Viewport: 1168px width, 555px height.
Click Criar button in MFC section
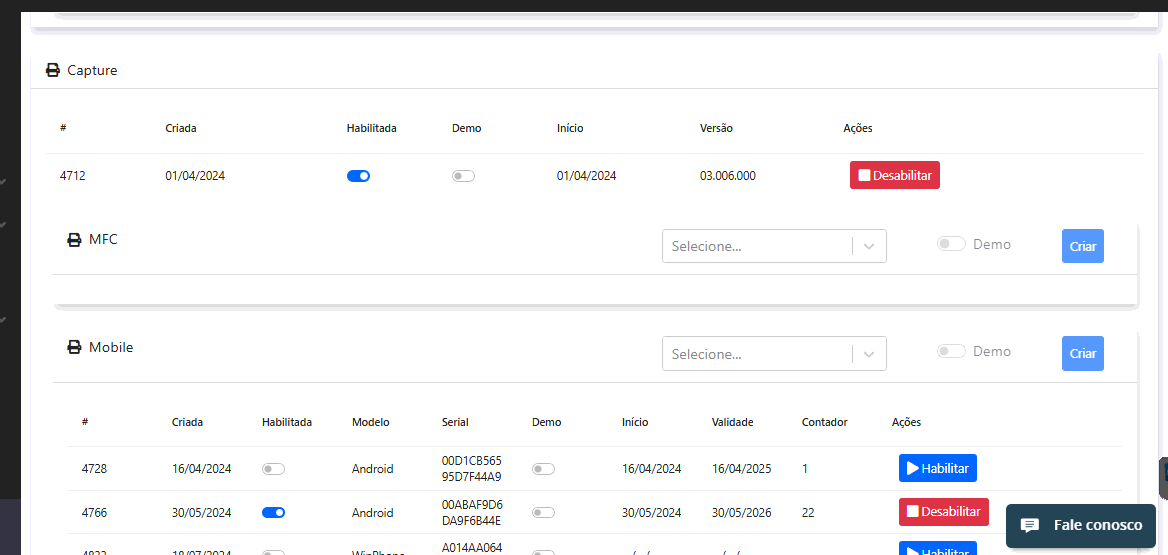pyautogui.click(x=1082, y=246)
